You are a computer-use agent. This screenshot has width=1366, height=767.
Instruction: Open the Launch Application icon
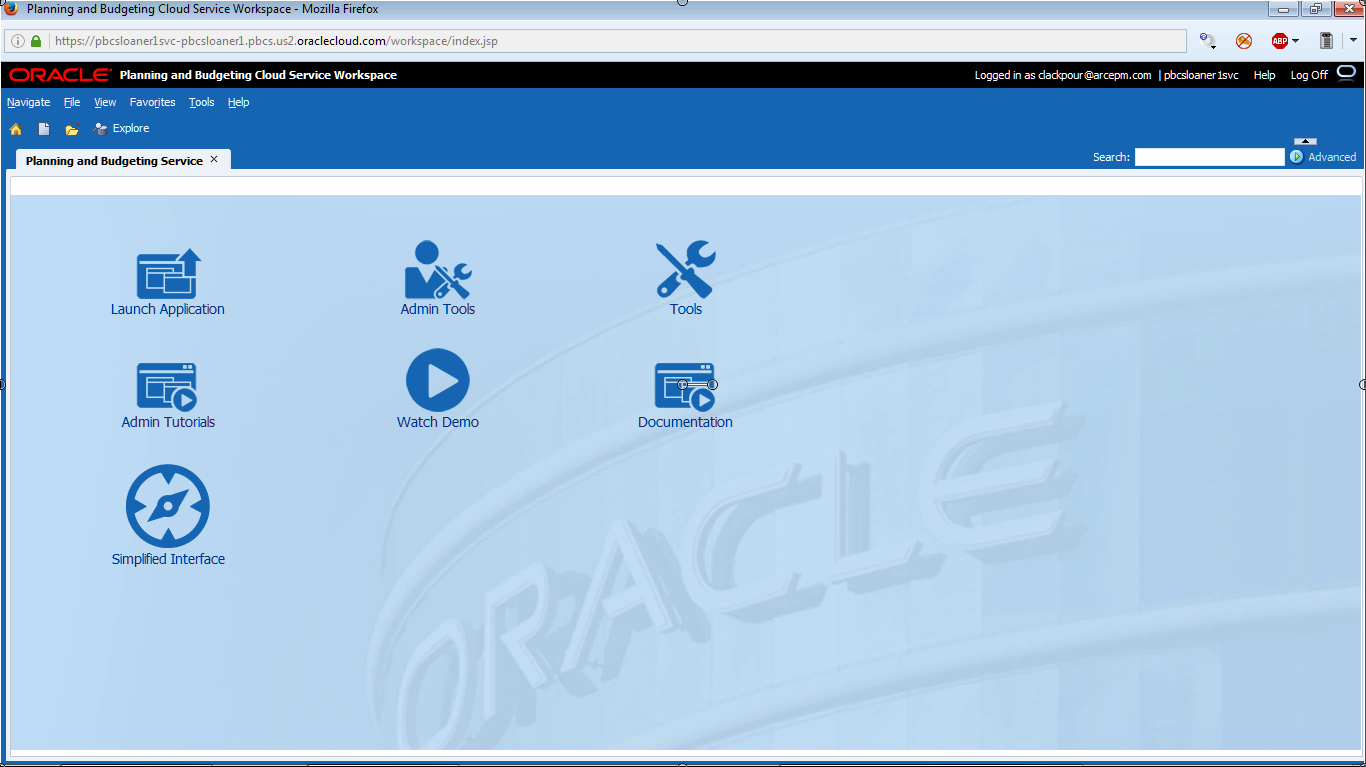point(169,273)
